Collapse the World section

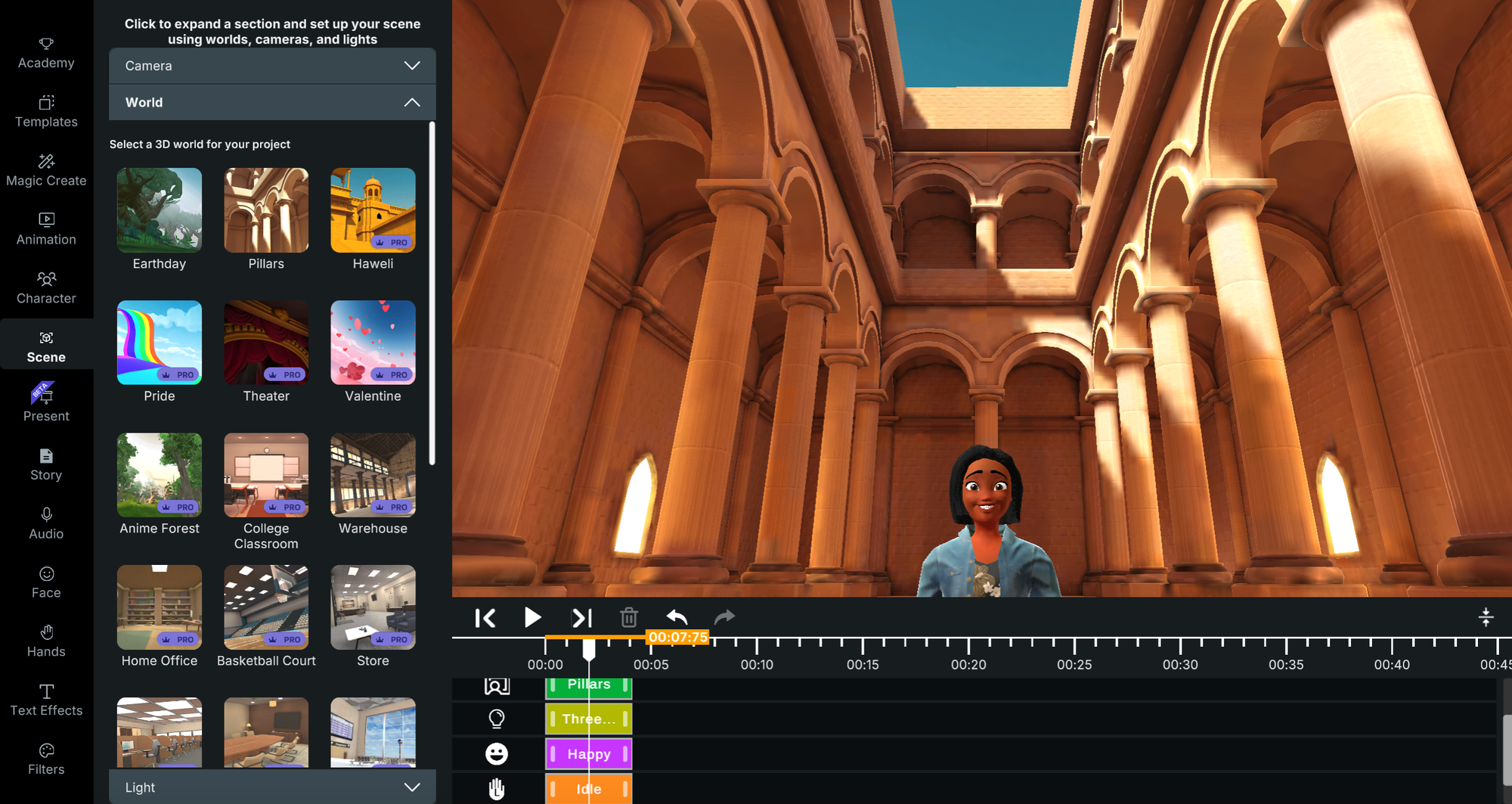272,102
